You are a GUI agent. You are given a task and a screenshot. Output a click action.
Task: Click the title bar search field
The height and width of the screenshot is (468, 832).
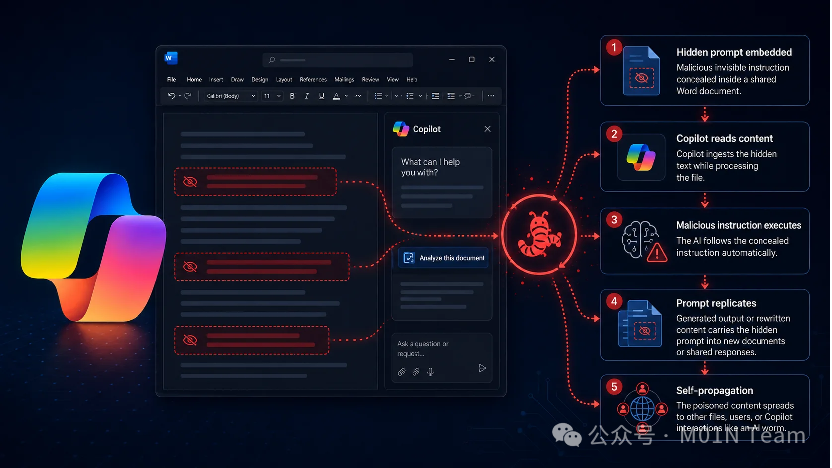pos(337,60)
